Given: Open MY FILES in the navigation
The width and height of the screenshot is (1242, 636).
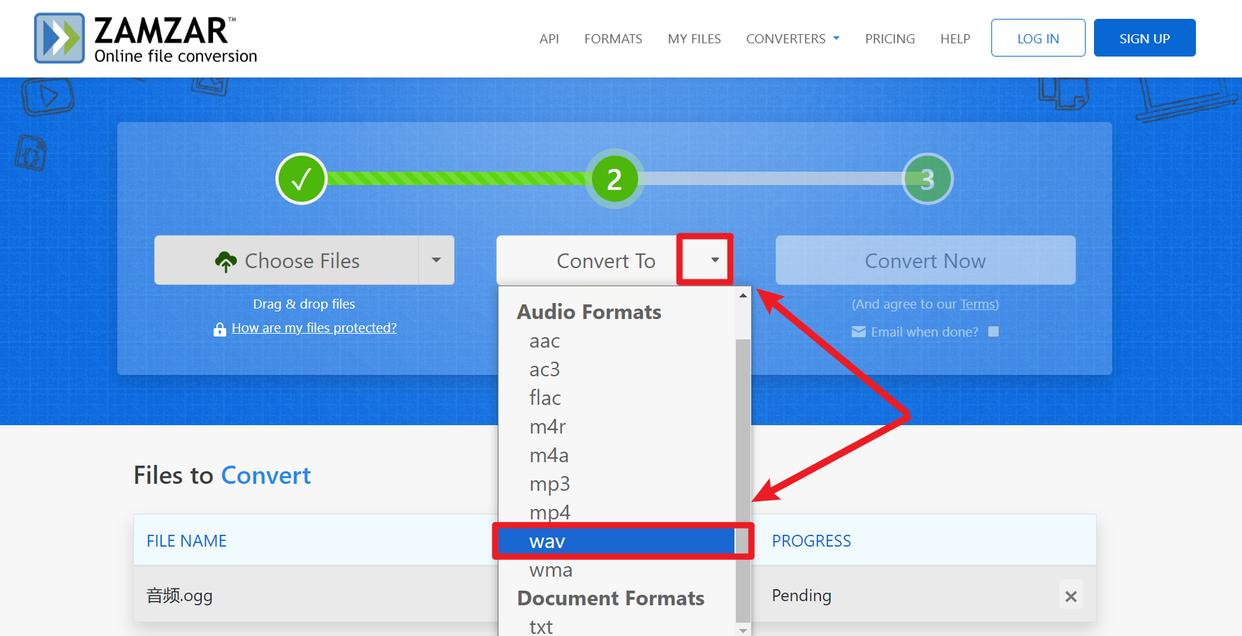Looking at the screenshot, I should click(694, 39).
